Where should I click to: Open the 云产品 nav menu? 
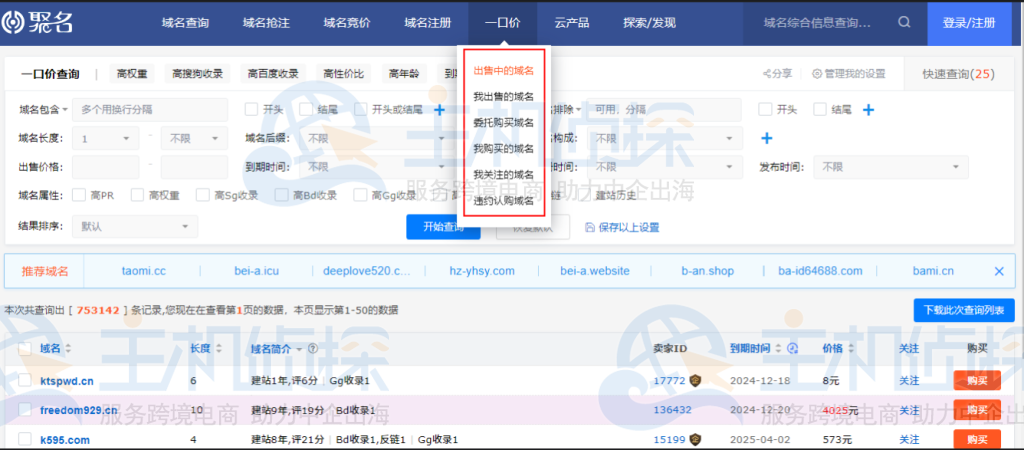tap(572, 23)
